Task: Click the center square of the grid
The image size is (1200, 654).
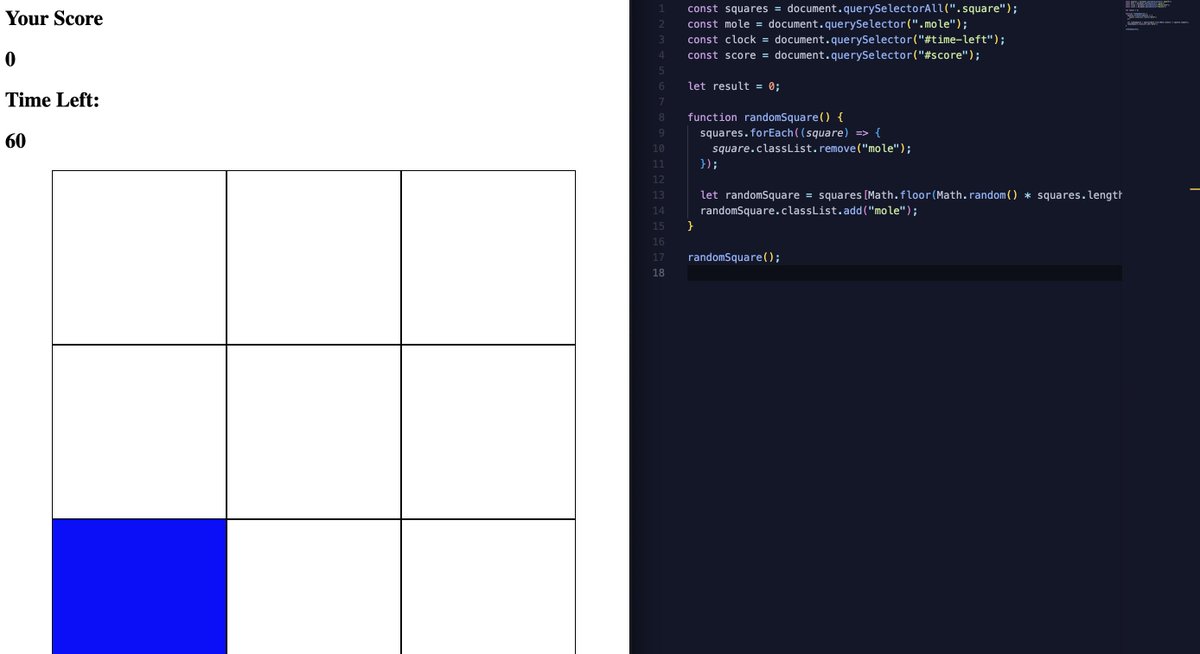Action: pyautogui.click(x=314, y=432)
